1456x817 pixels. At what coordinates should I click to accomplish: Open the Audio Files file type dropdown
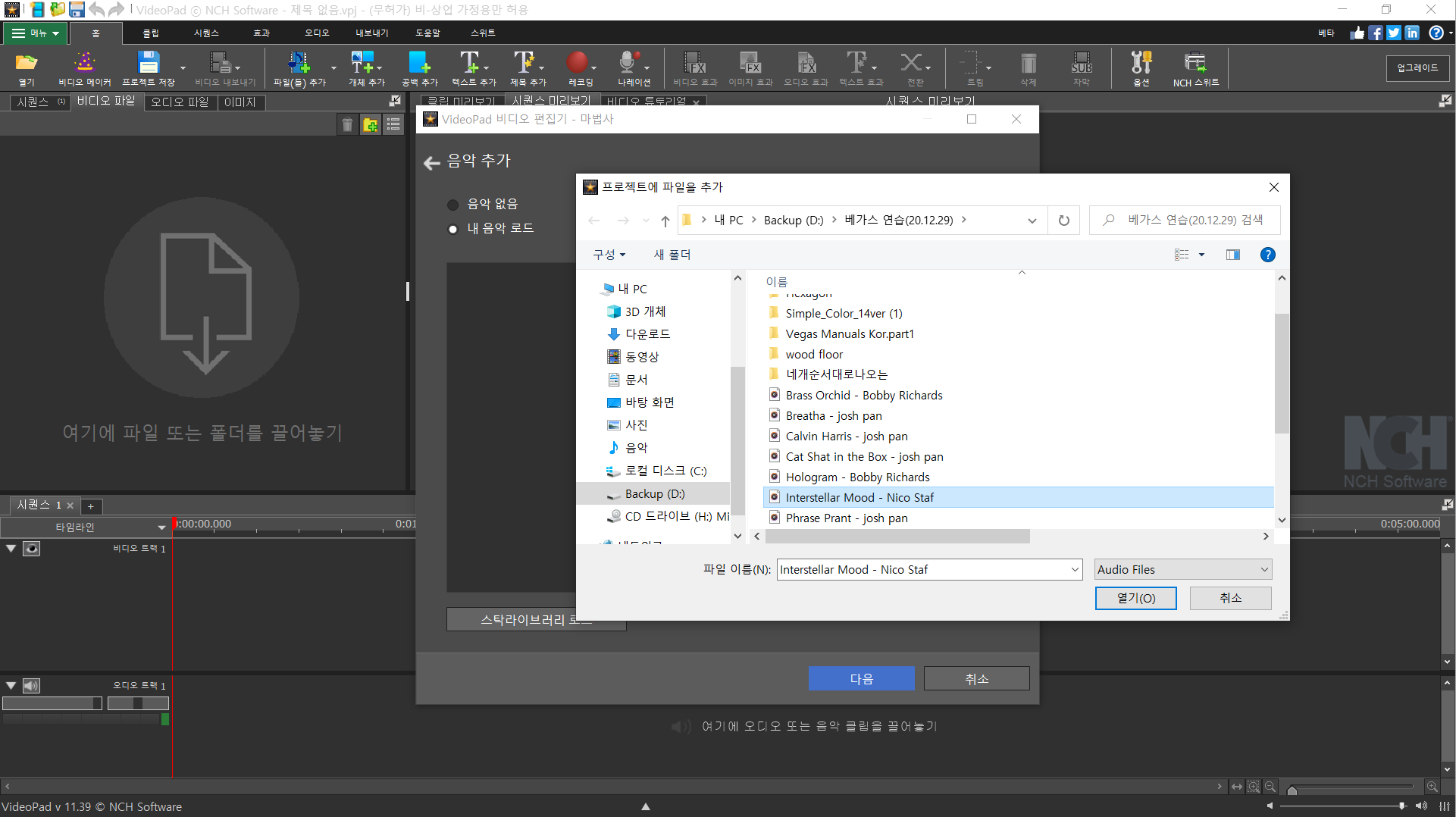(1183, 570)
